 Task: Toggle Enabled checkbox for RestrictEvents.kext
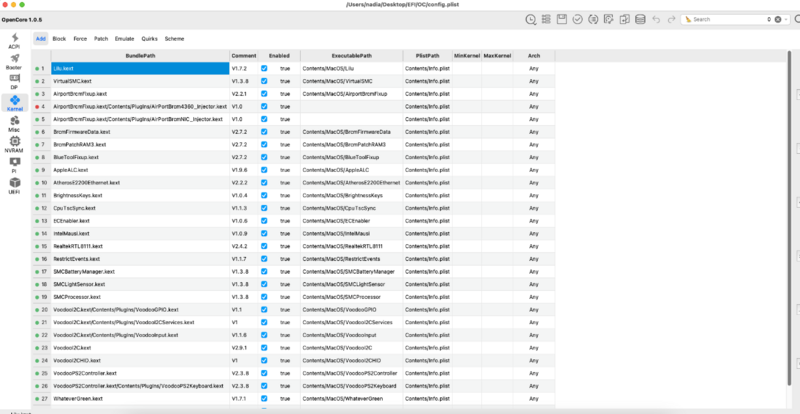pyautogui.click(x=264, y=259)
